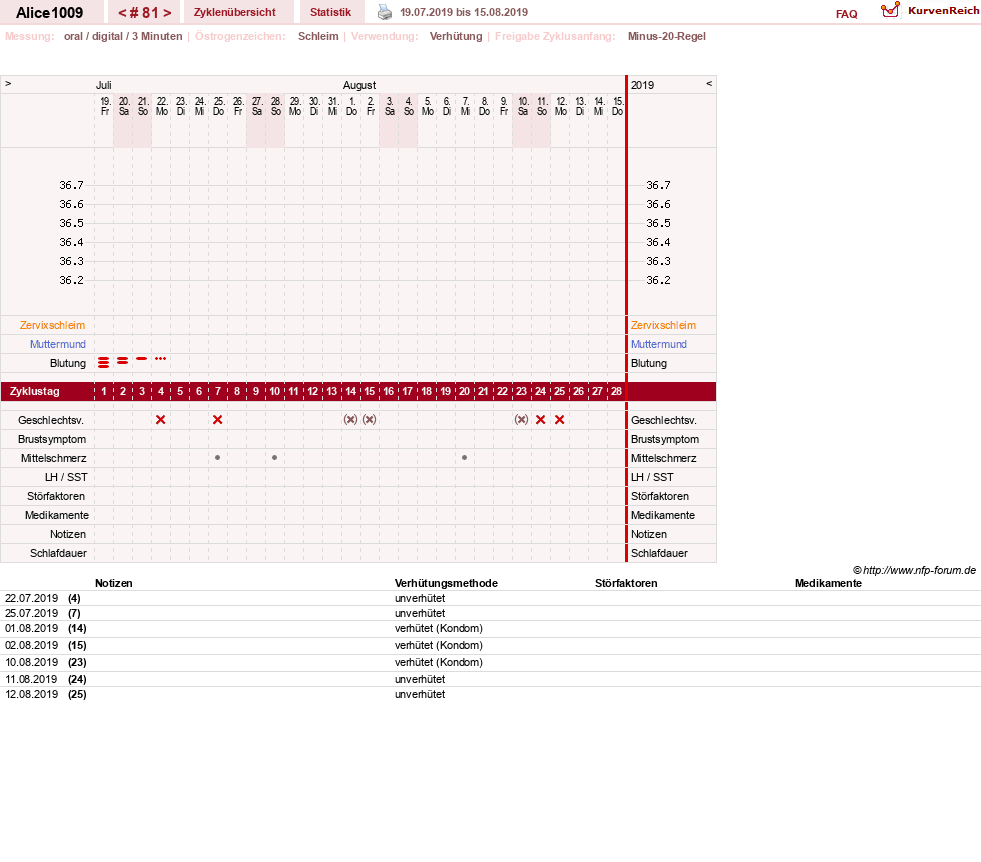
Task: Click the left Zervixschleim label
Action: tap(53, 325)
